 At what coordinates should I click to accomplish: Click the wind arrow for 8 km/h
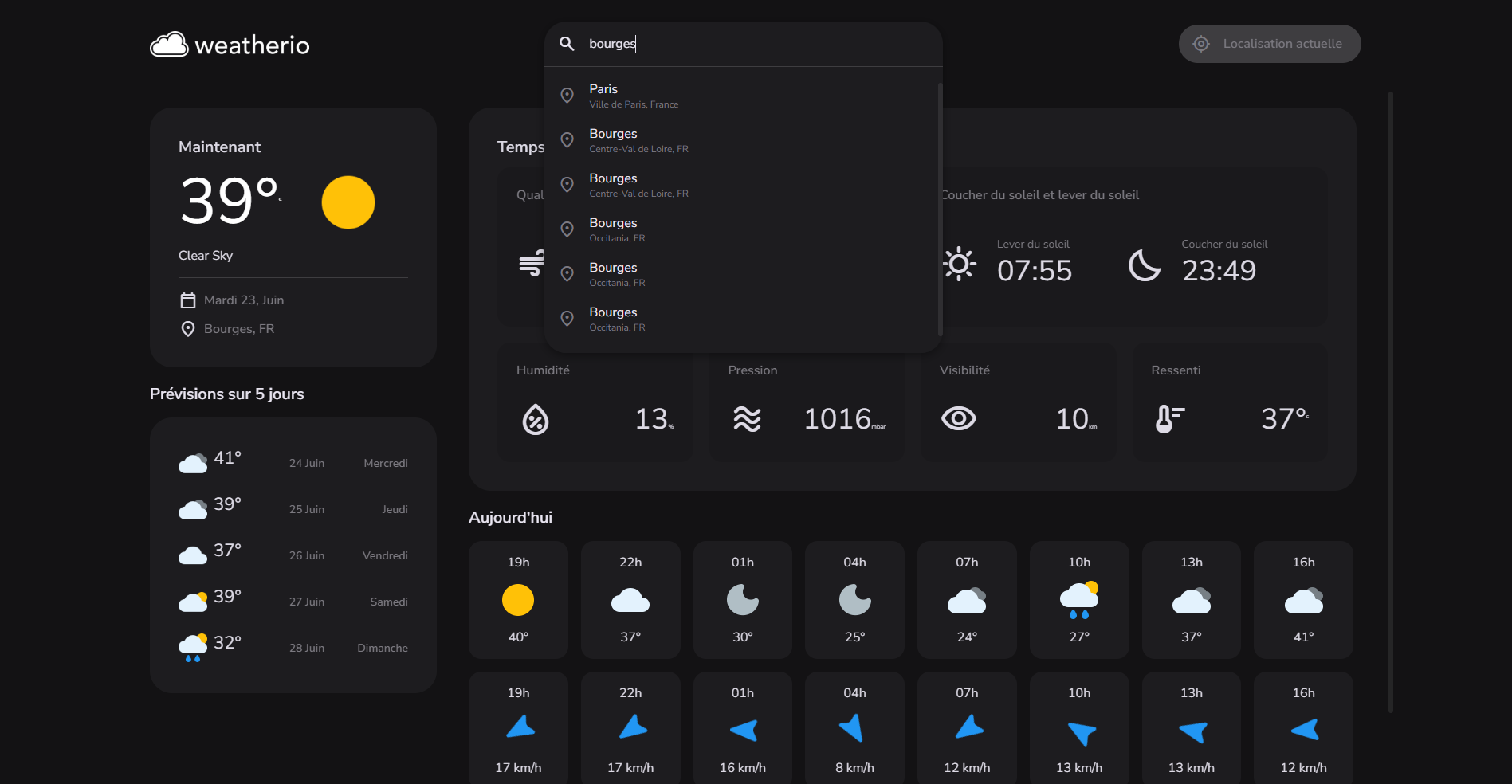(x=852, y=728)
